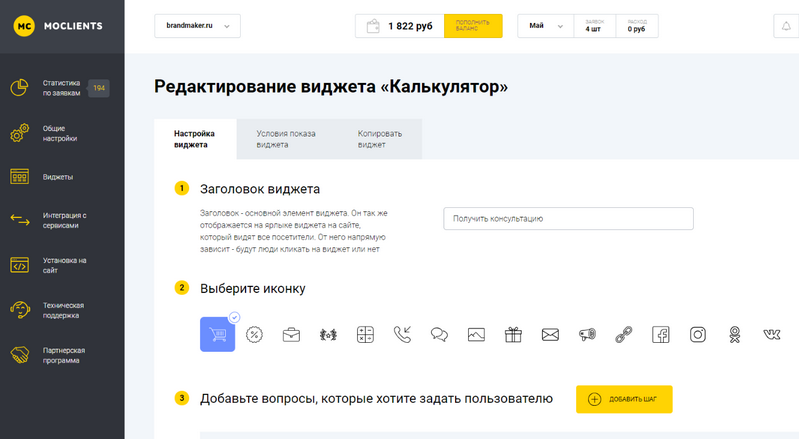Pick the VK icon
799x439 pixels.
(x=771, y=335)
